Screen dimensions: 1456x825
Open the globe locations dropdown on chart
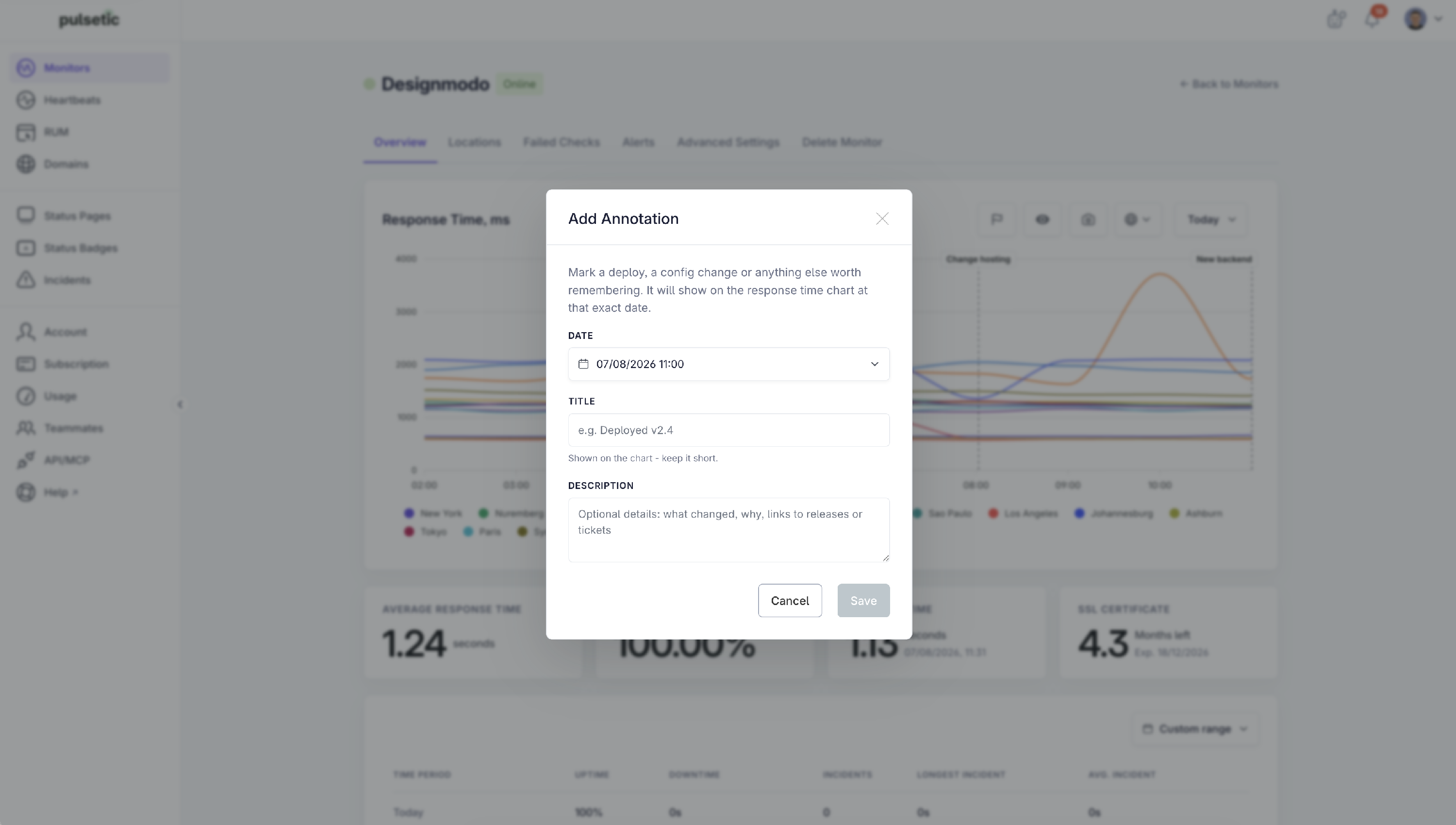[x=1137, y=219]
